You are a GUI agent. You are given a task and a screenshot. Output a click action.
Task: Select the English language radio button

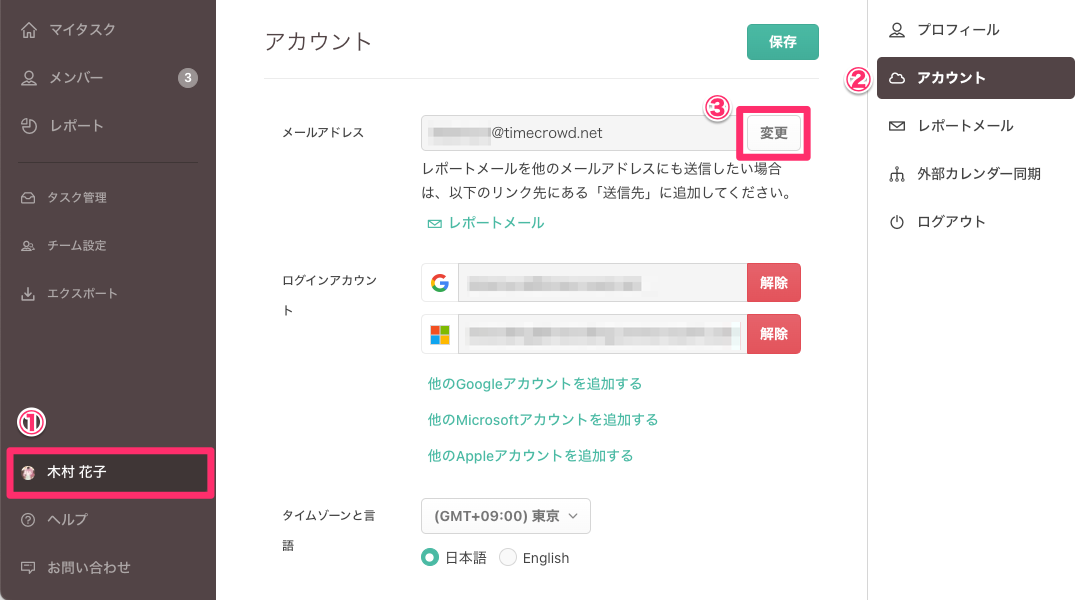[508, 558]
